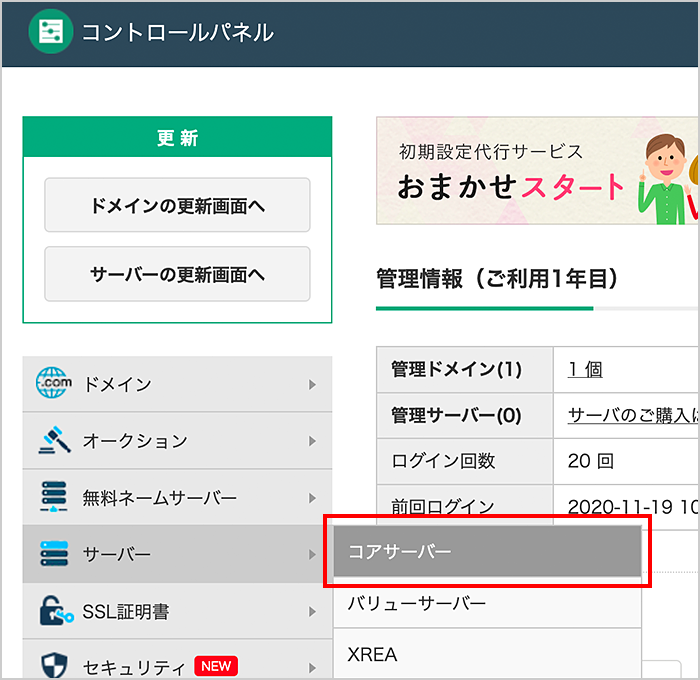Expand the 無料ネームサーバー menu arrow
This screenshot has height=680, width=700.
[x=312, y=498]
